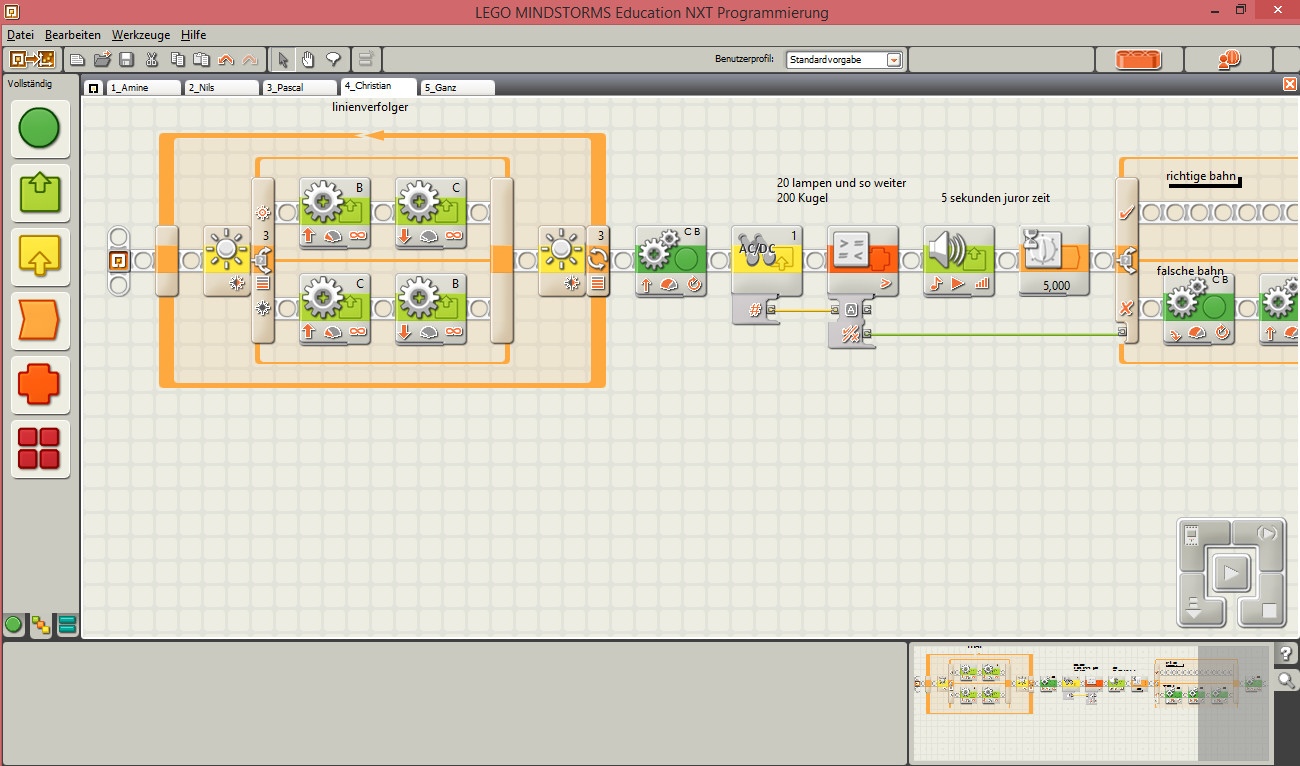Paste using the clipboard icon
The width and height of the screenshot is (1300, 766).
click(201, 59)
